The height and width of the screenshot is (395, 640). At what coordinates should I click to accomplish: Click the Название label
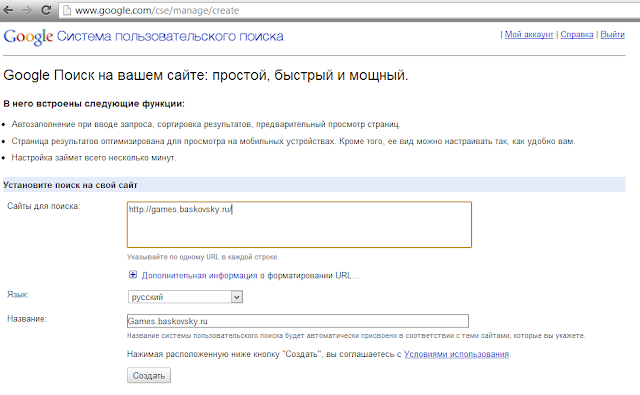27,319
